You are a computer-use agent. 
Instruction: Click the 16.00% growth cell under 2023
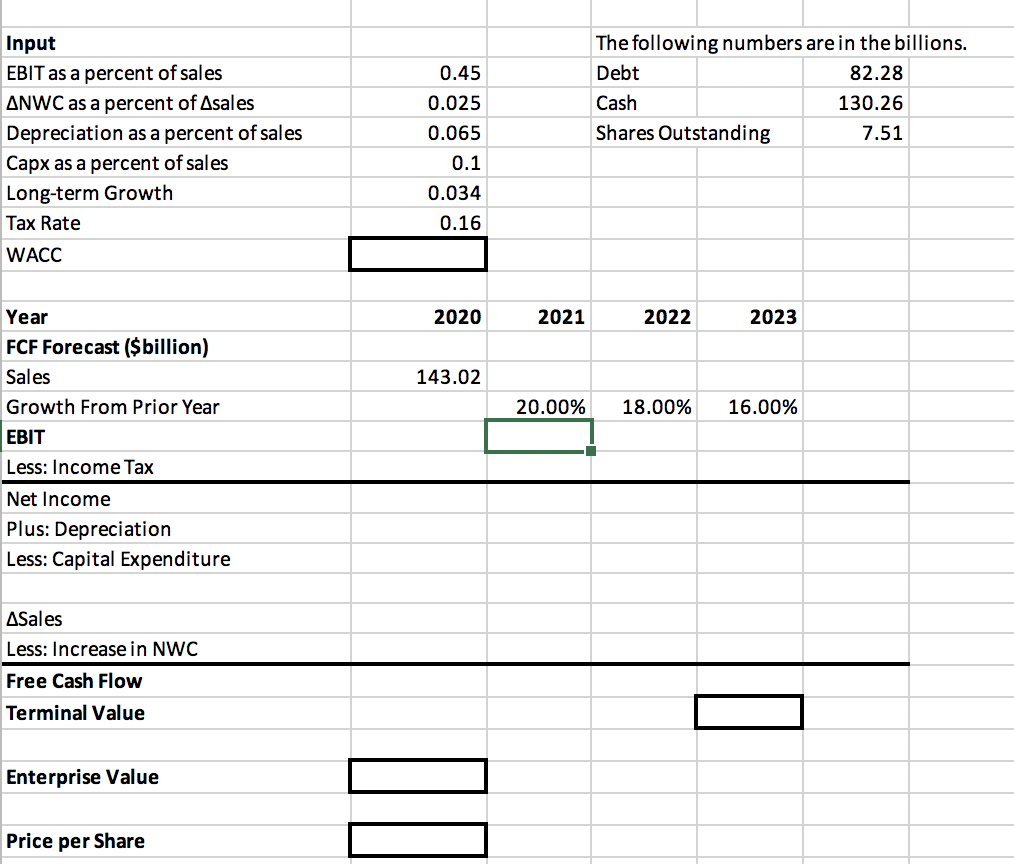click(x=748, y=406)
